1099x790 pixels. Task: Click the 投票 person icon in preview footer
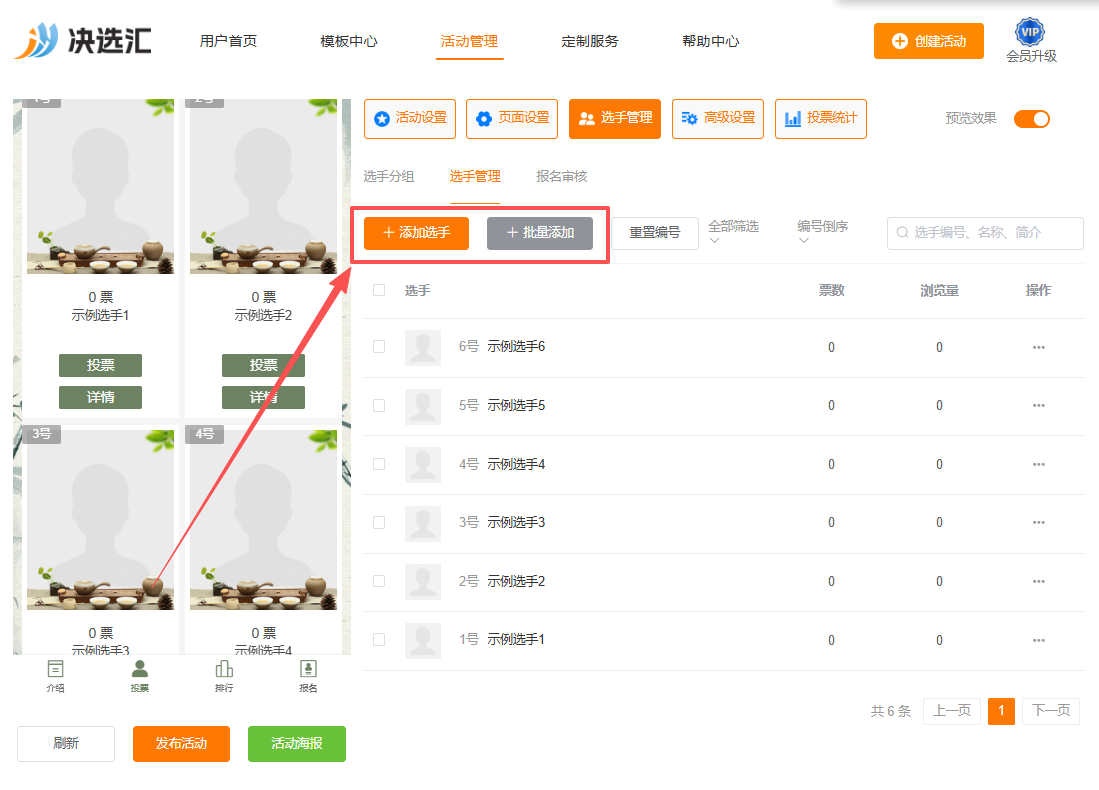[x=139, y=669]
